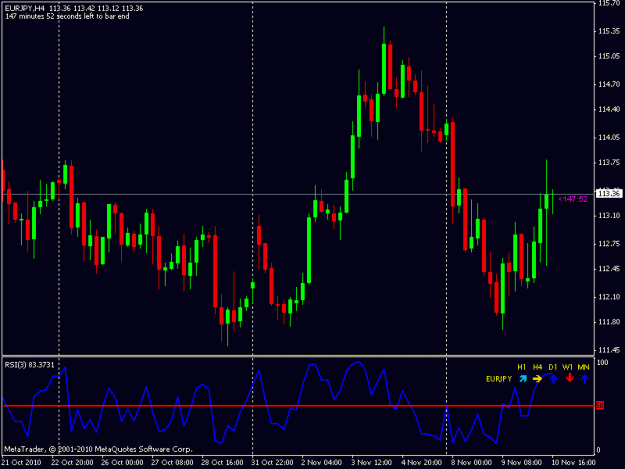Screen dimensions: 625x469
Task: Click the 10 Nov 16:00 time label
Action: (573, 463)
